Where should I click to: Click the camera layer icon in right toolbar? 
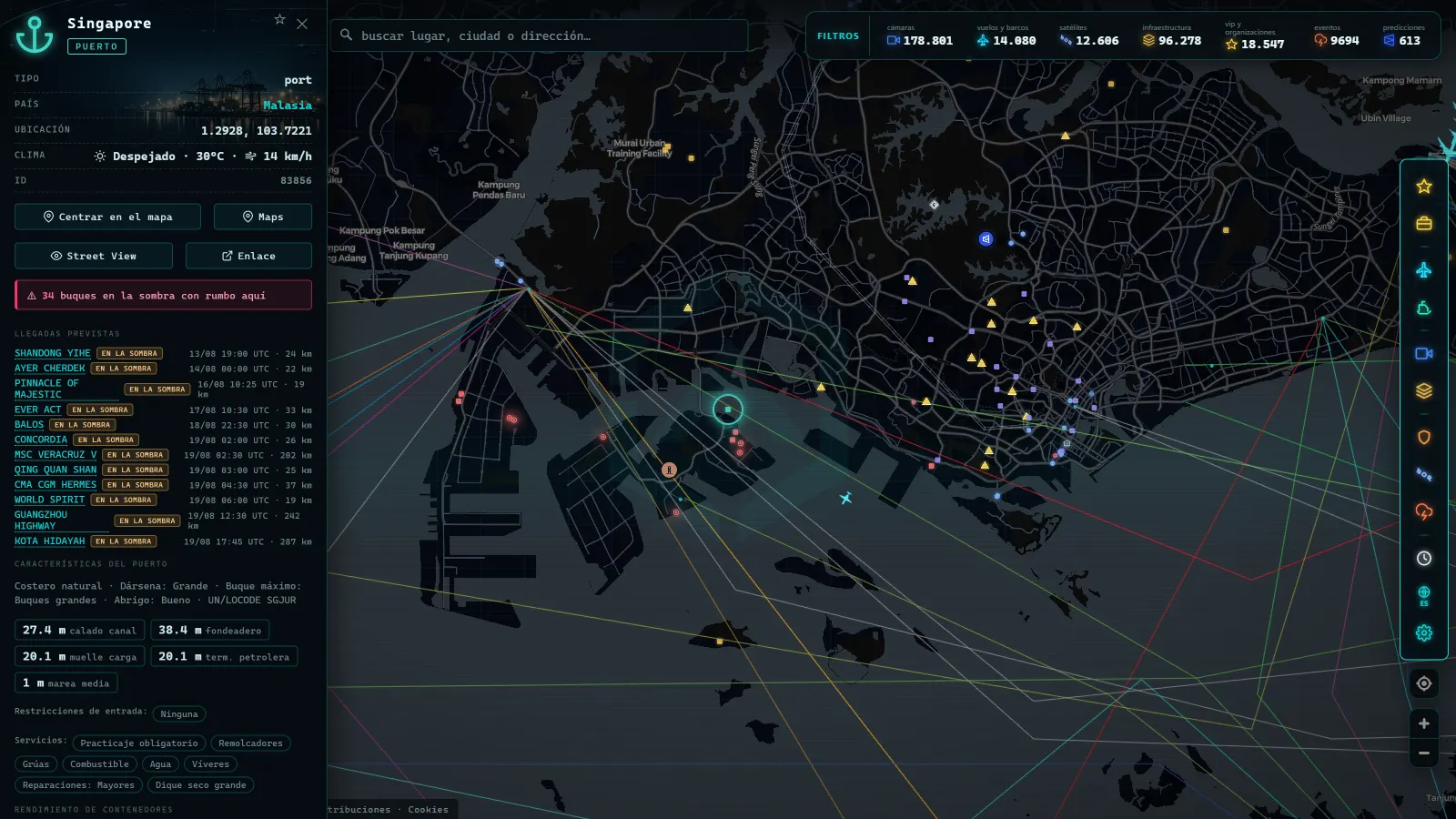tap(1424, 353)
